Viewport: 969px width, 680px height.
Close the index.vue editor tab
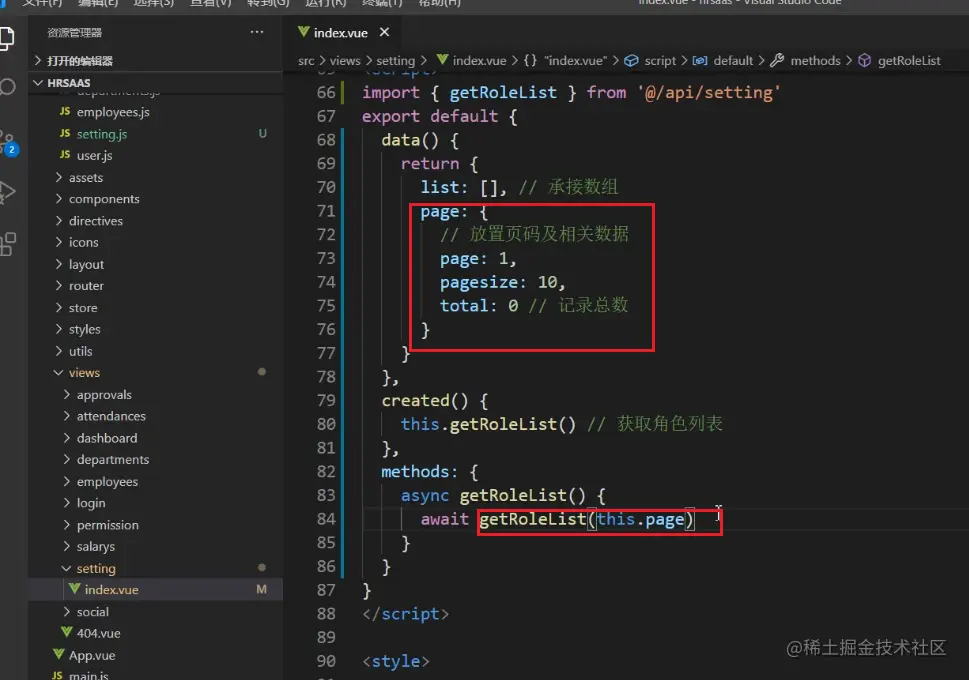coord(384,32)
